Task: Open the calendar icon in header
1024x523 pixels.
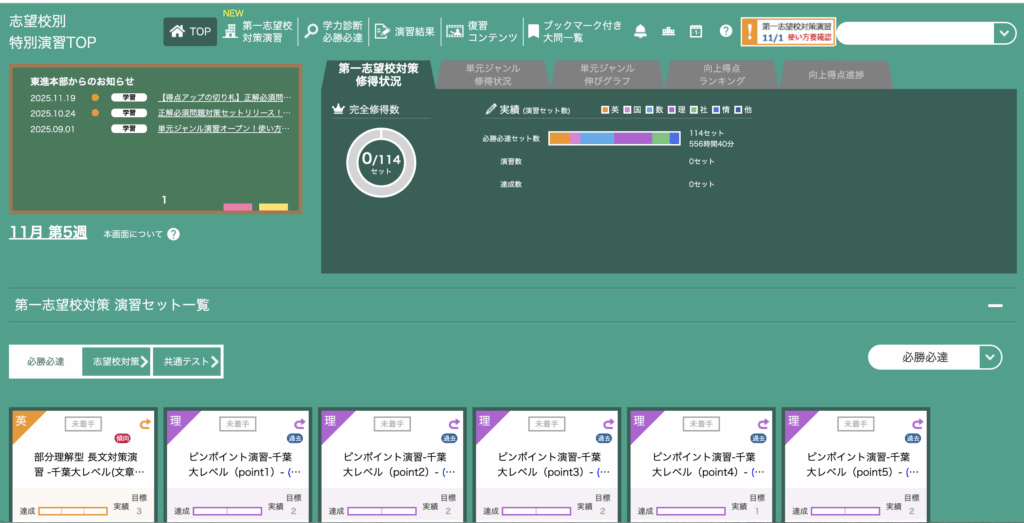Action: pos(696,31)
